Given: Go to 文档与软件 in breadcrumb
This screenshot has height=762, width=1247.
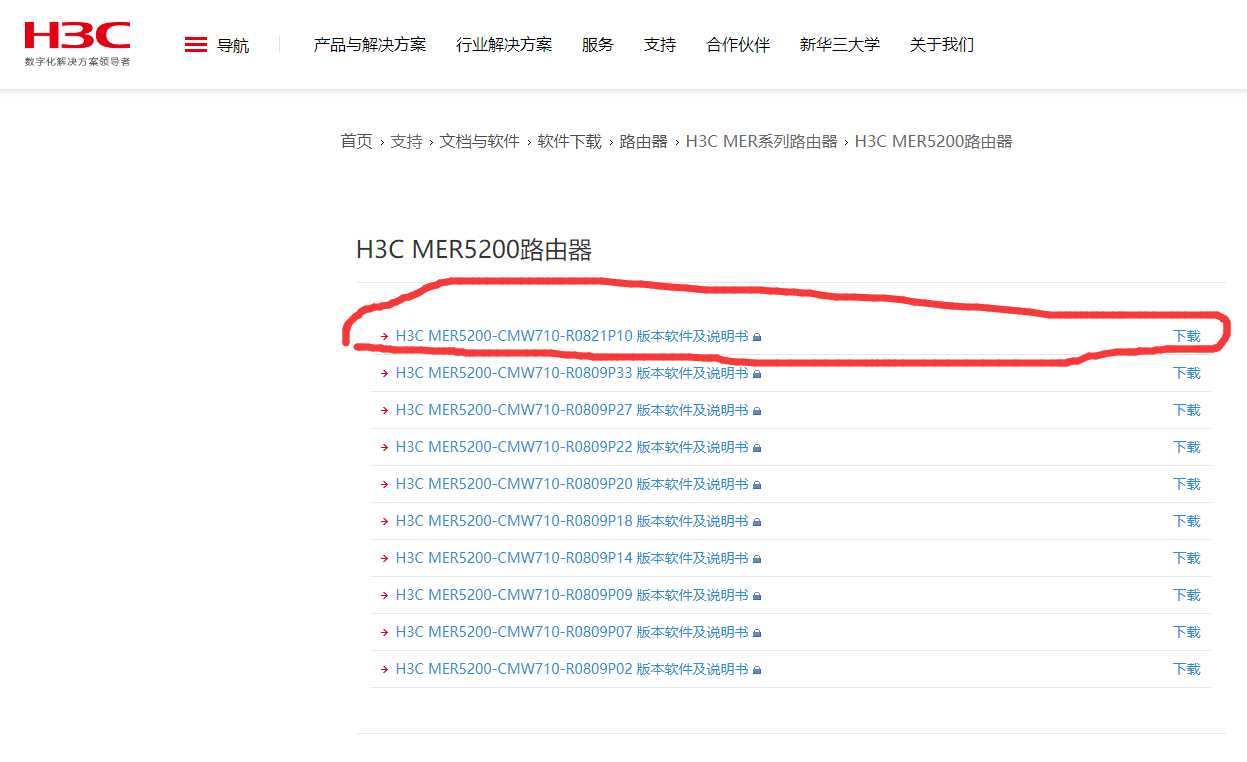Looking at the screenshot, I should tap(480, 142).
